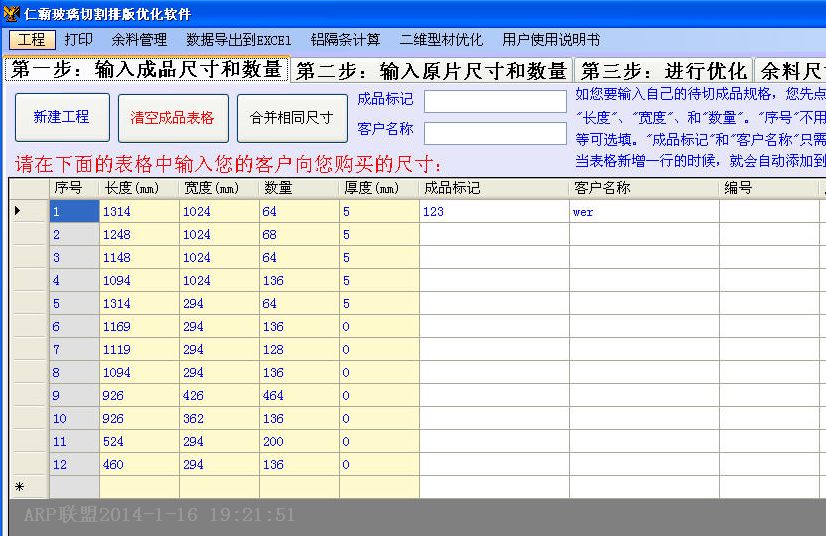
Task: Select cell 序号 1
Action: (x=74, y=211)
